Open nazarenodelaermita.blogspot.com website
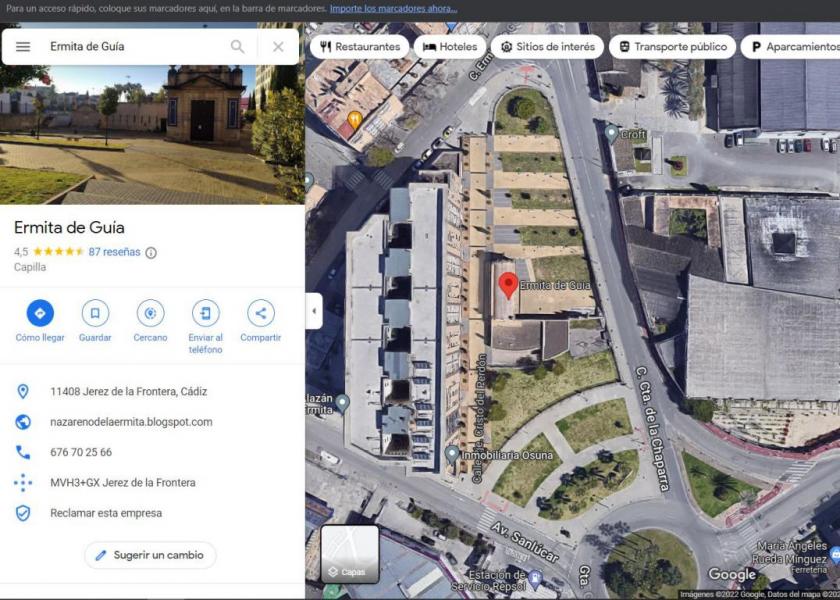 tap(131, 422)
